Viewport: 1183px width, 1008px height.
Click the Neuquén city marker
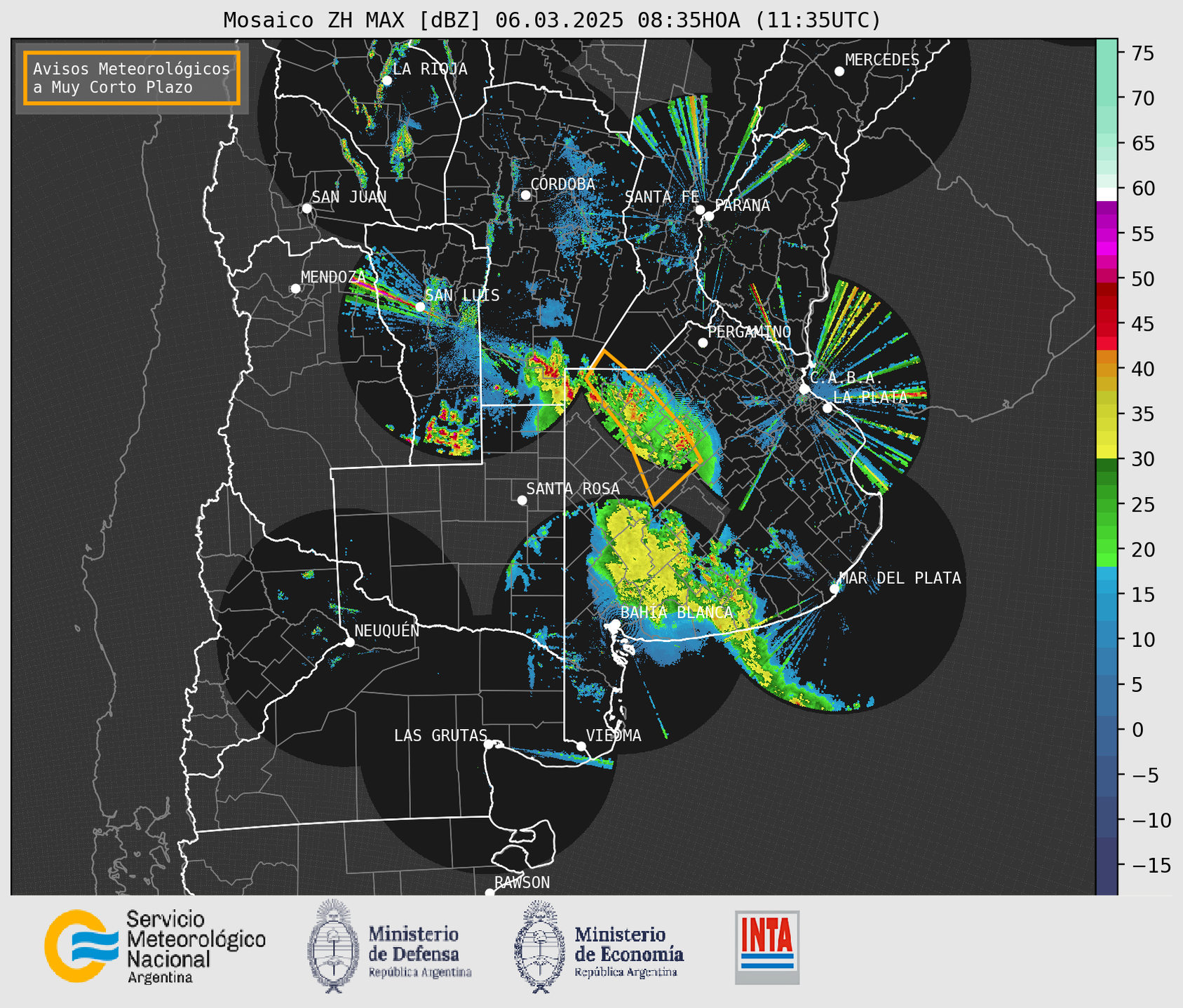[x=349, y=642]
